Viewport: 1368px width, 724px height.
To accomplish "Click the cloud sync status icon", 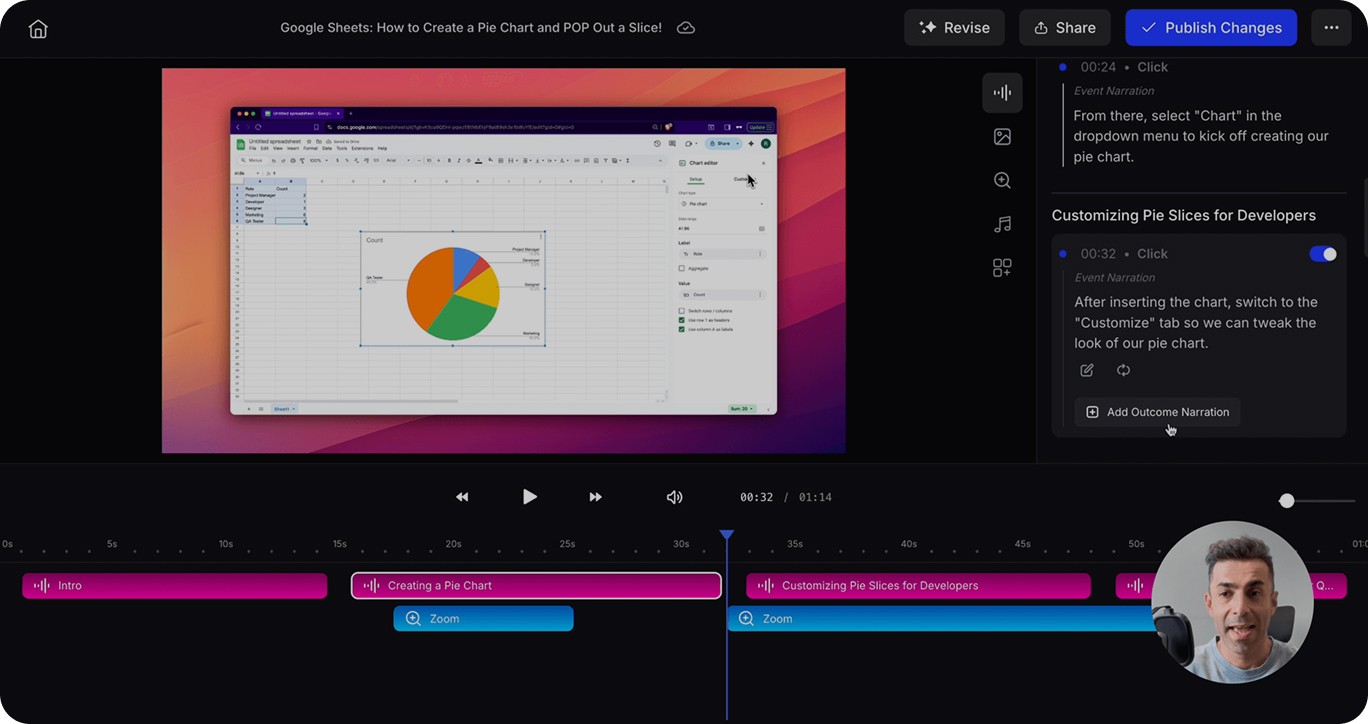I will [x=686, y=28].
